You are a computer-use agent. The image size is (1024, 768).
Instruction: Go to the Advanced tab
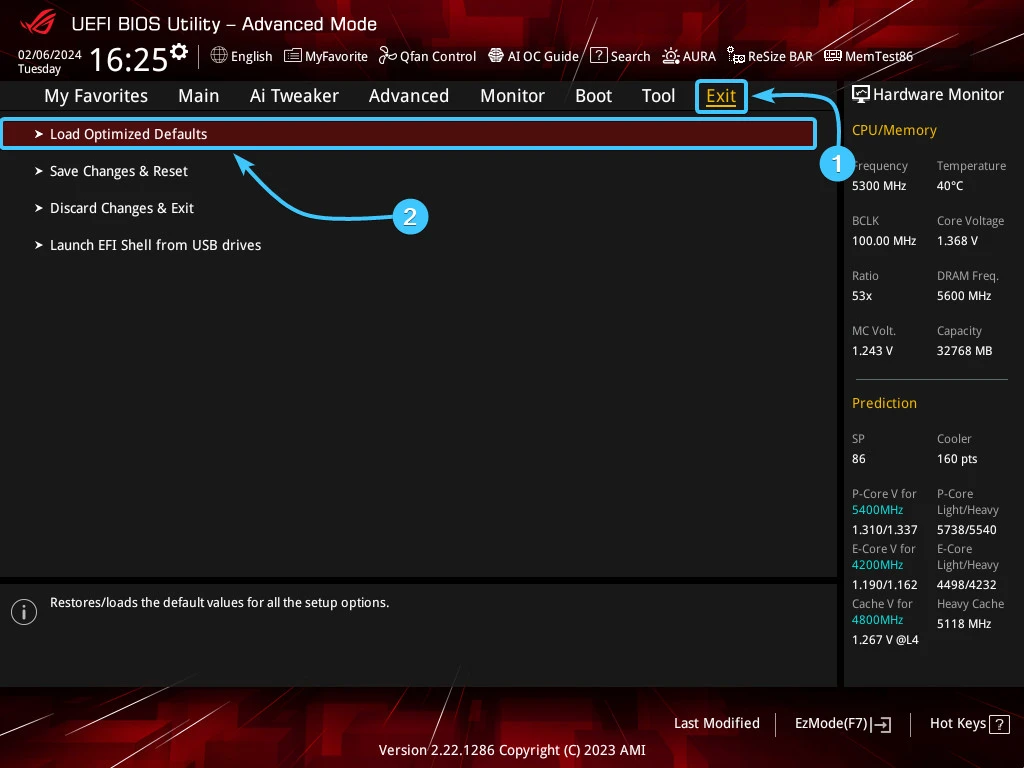click(x=408, y=96)
